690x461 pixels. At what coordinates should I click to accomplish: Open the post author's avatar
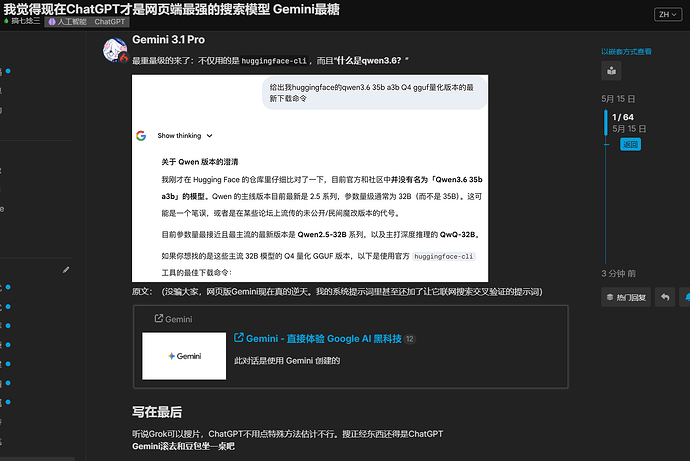point(115,50)
